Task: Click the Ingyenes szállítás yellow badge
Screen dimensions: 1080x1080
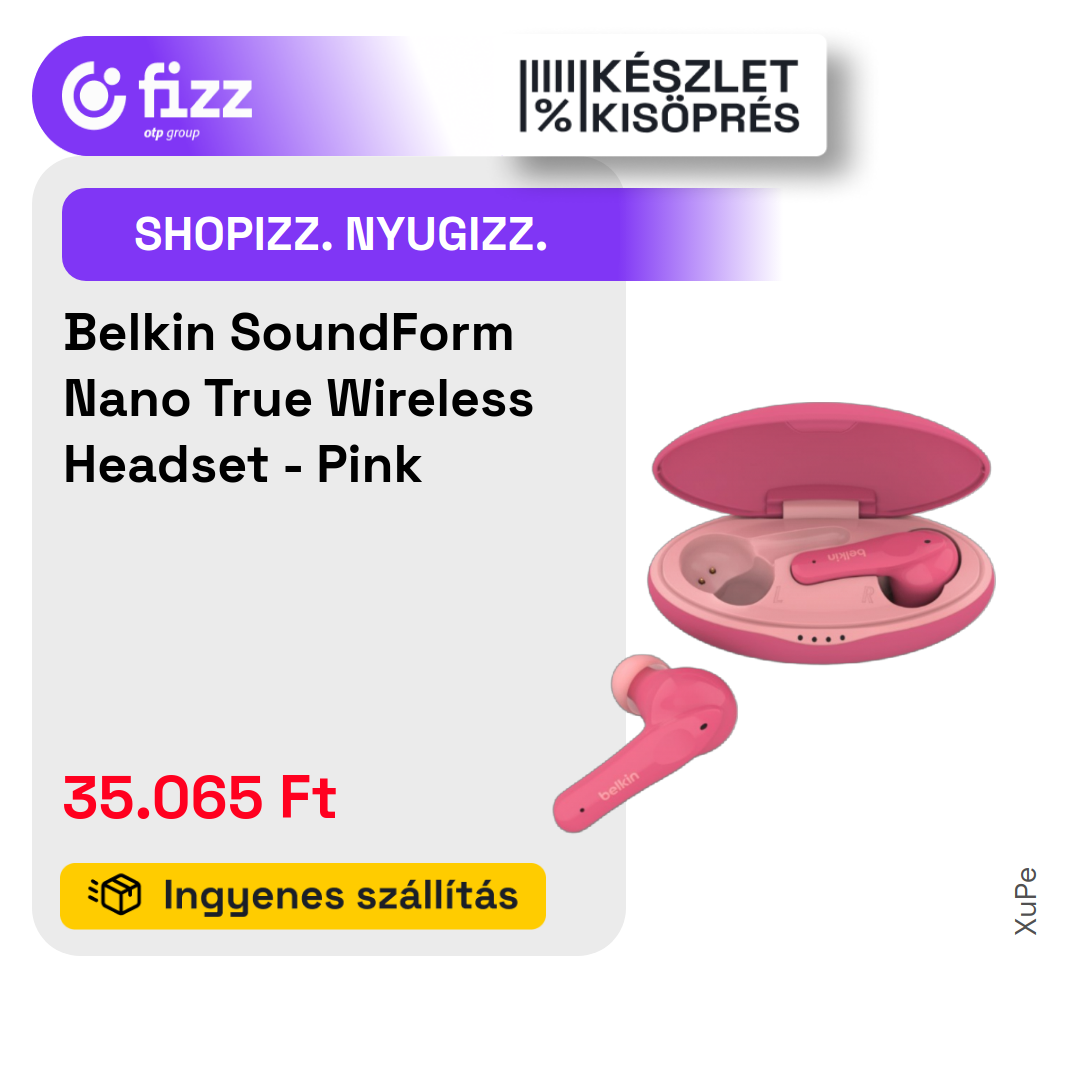Action: [303, 895]
